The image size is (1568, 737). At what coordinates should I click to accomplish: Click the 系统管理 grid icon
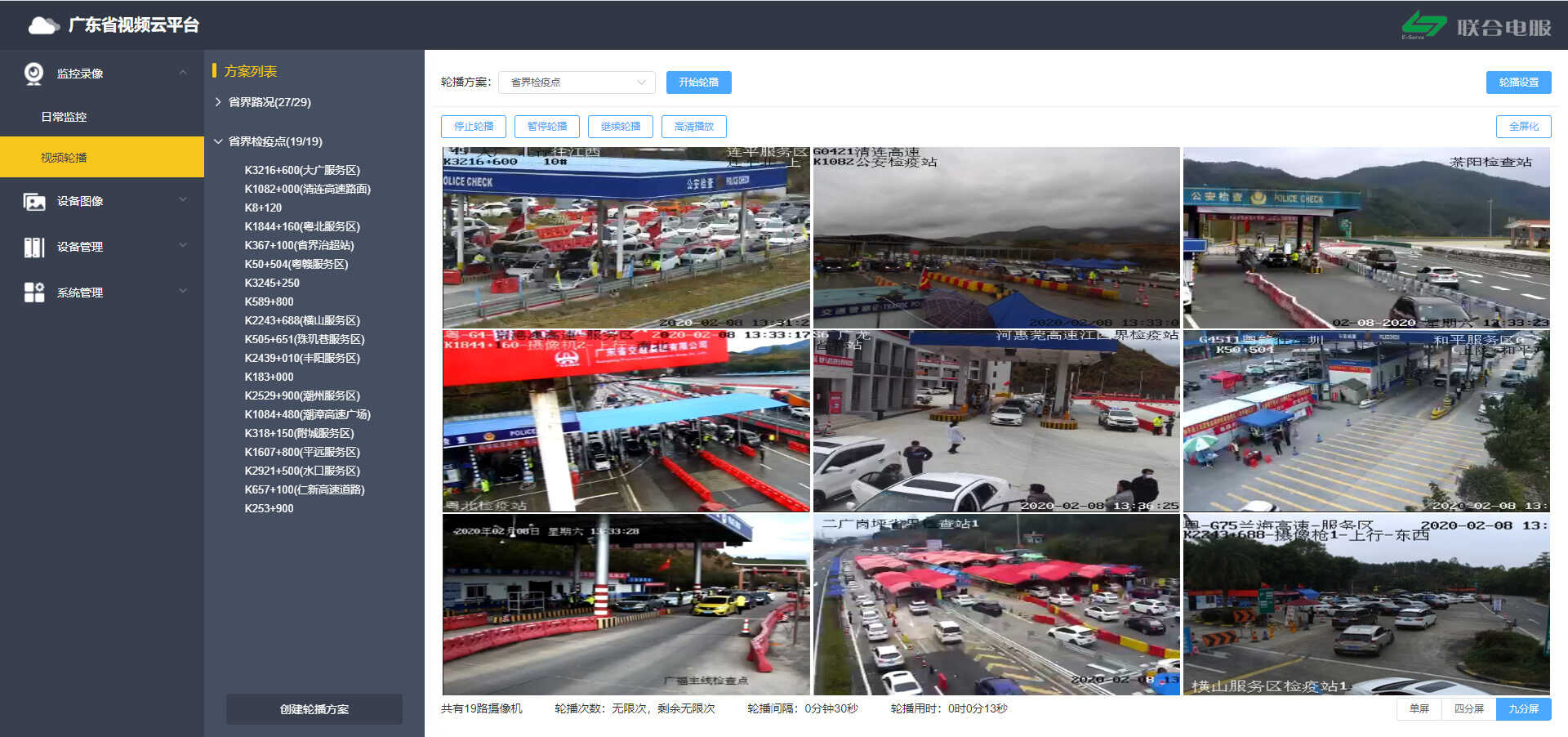pyautogui.click(x=34, y=293)
